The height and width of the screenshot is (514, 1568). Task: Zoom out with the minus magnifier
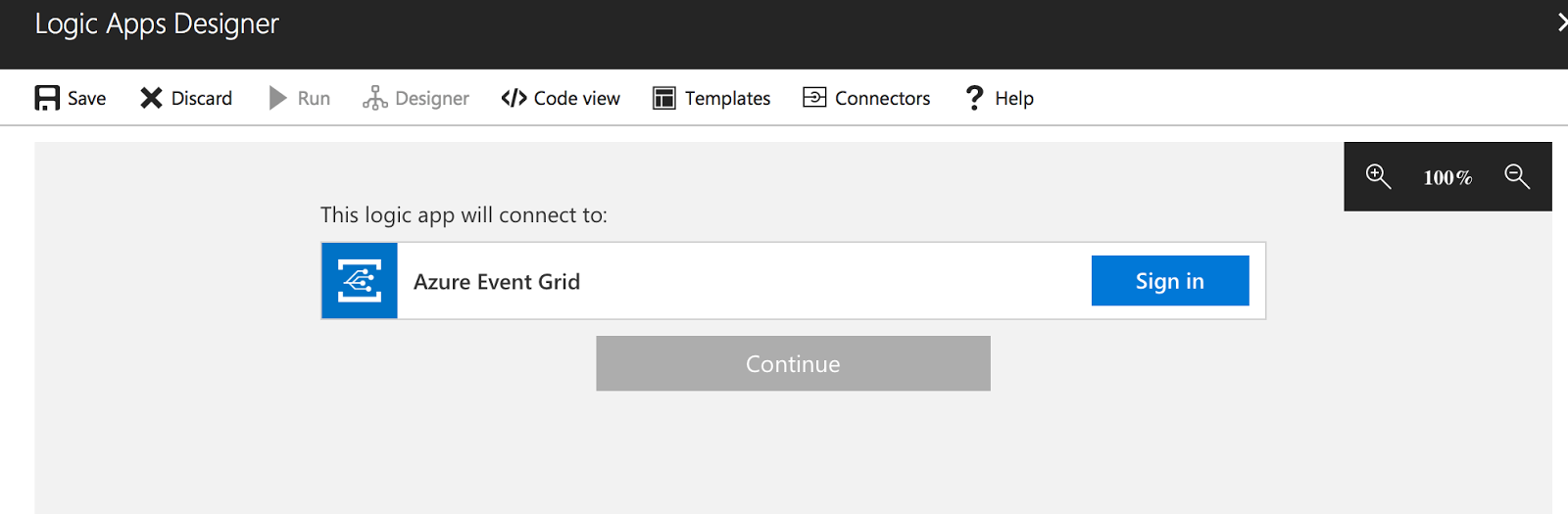pyautogui.click(x=1517, y=176)
